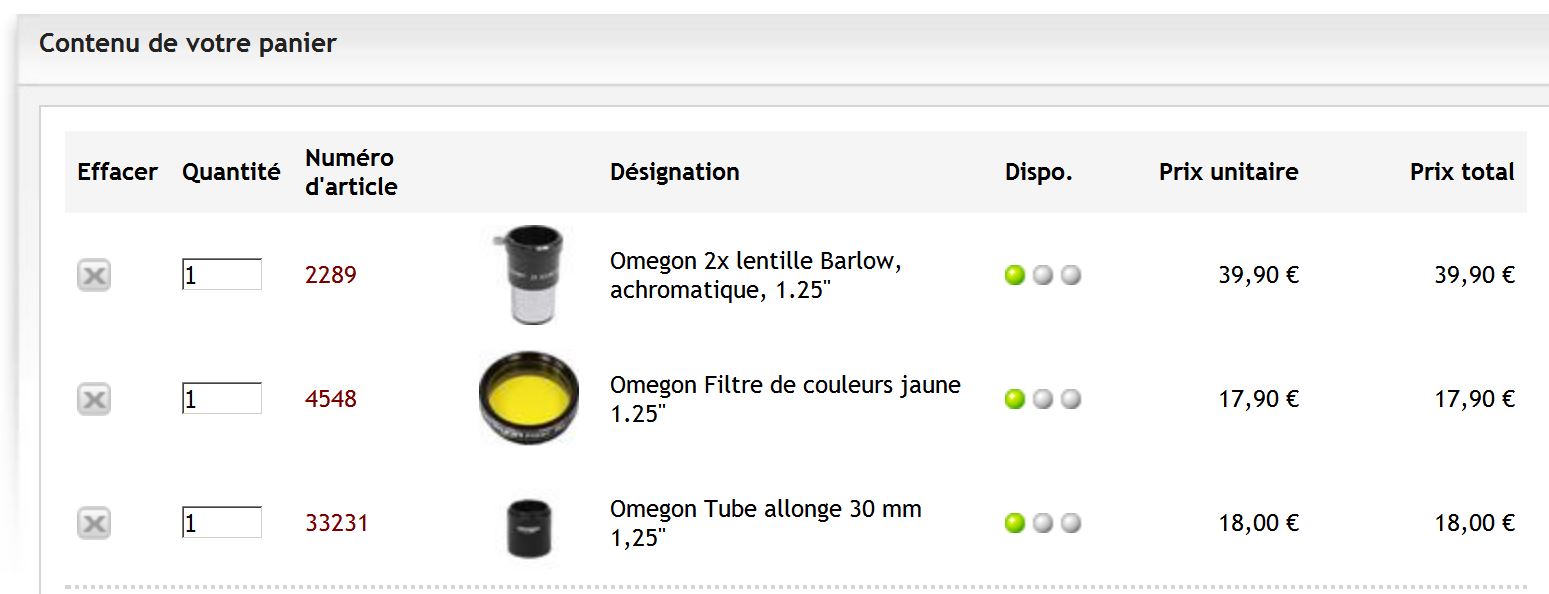Remove the Tube allonge 30 mm item
The height and width of the screenshot is (594, 1549).
94,523
